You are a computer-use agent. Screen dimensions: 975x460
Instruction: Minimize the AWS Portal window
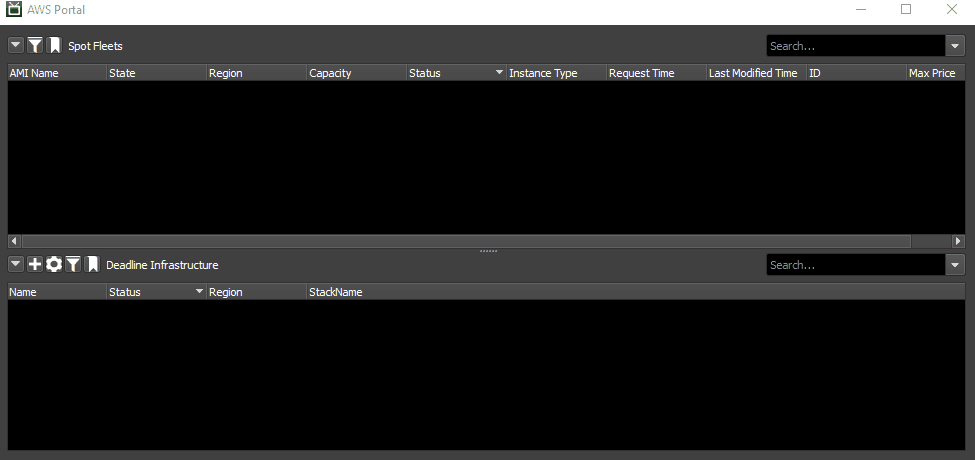tap(861, 9)
